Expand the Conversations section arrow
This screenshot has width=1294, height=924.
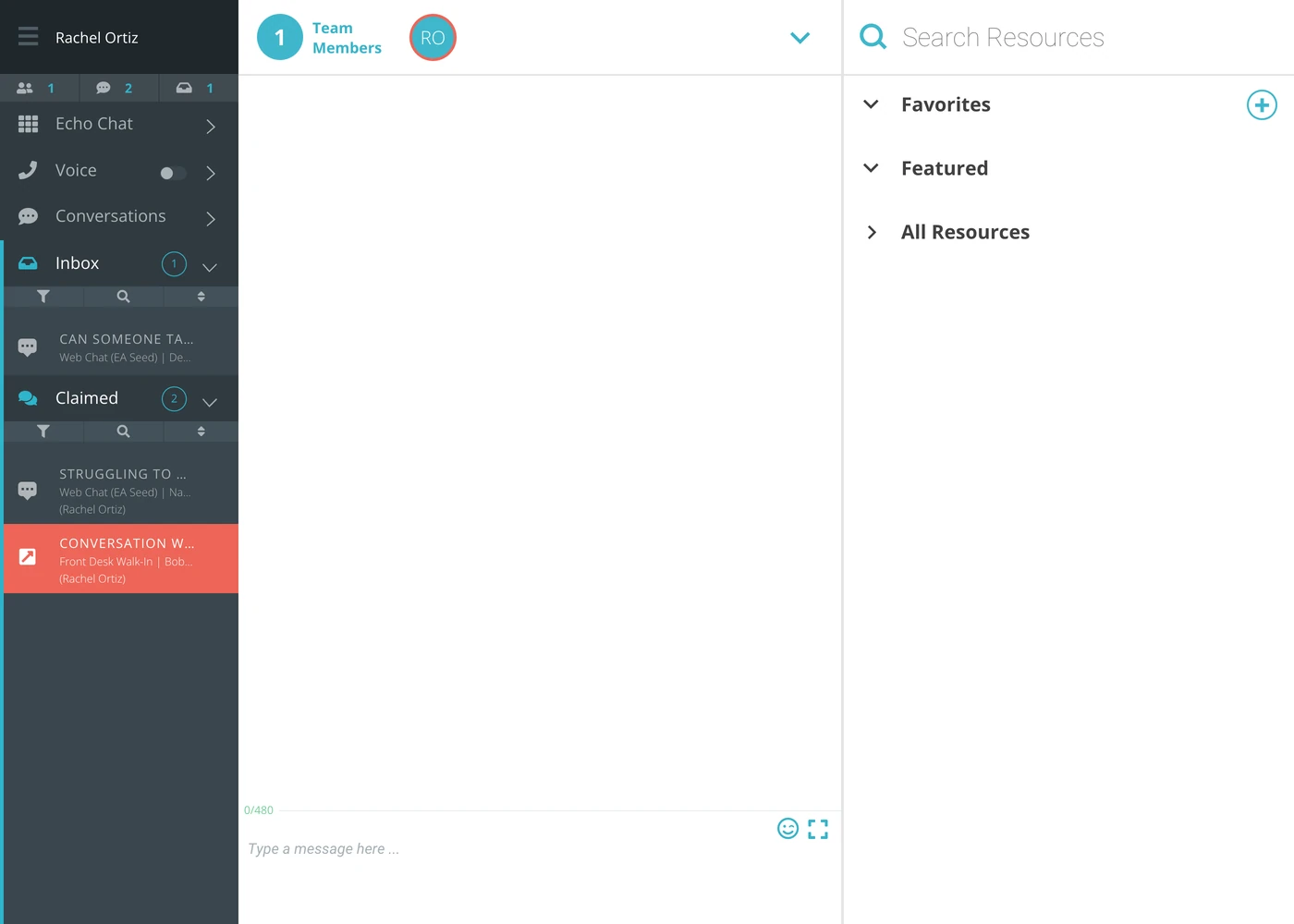coord(211,219)
